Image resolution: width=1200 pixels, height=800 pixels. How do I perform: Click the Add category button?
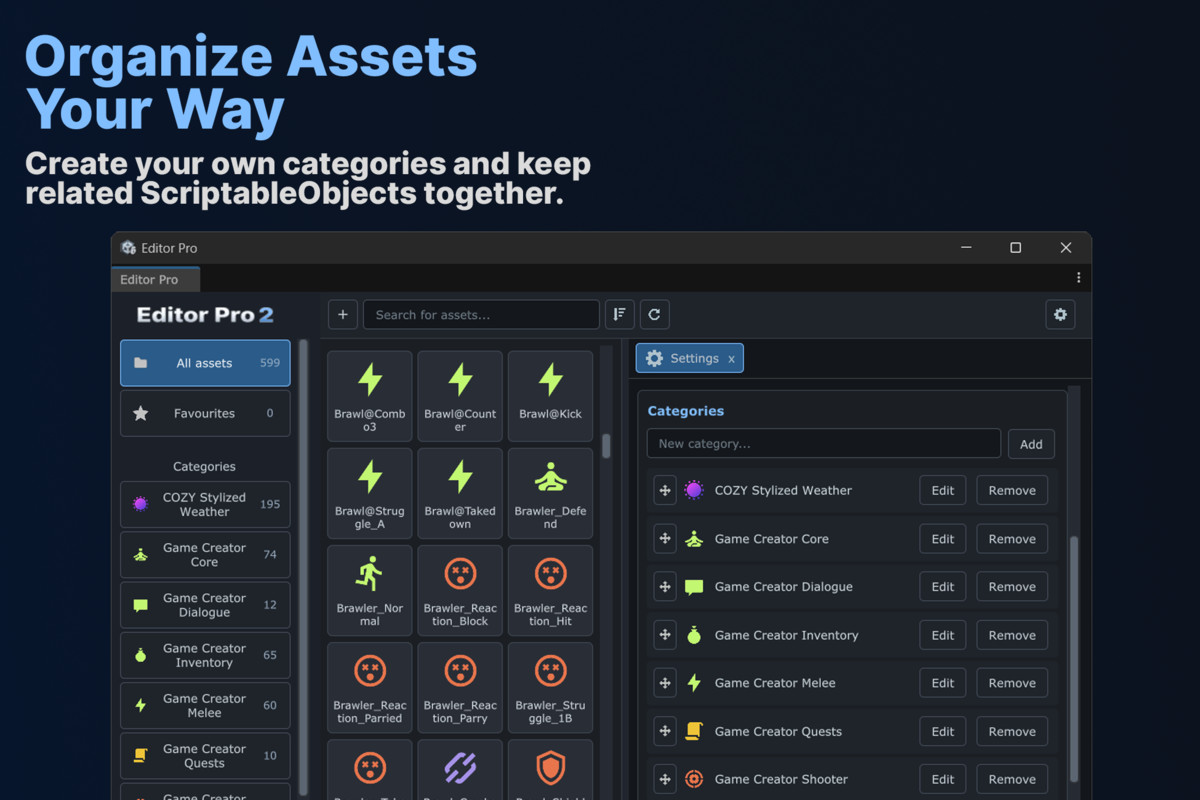pyautogui.click(x=1031, y=444)
